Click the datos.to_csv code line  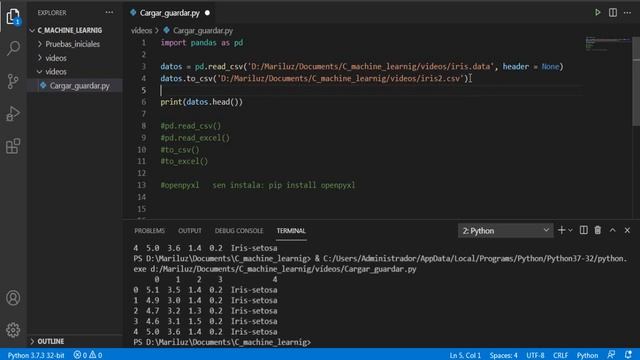click(x=314, y=78)
